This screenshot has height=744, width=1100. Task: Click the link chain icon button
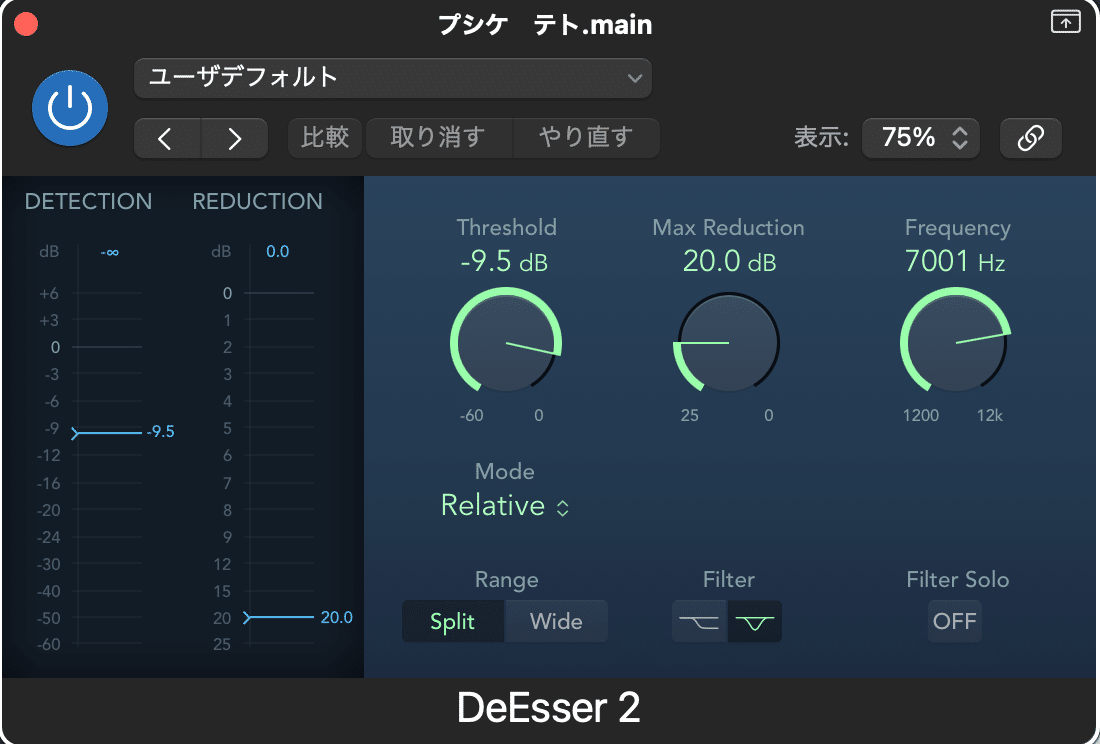[1031, 138]
